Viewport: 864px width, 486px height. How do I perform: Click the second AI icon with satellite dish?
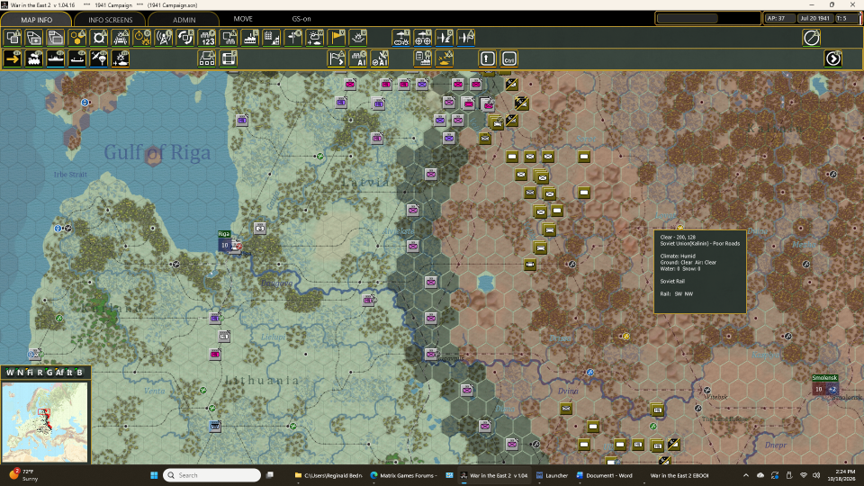tap(380, 58)
